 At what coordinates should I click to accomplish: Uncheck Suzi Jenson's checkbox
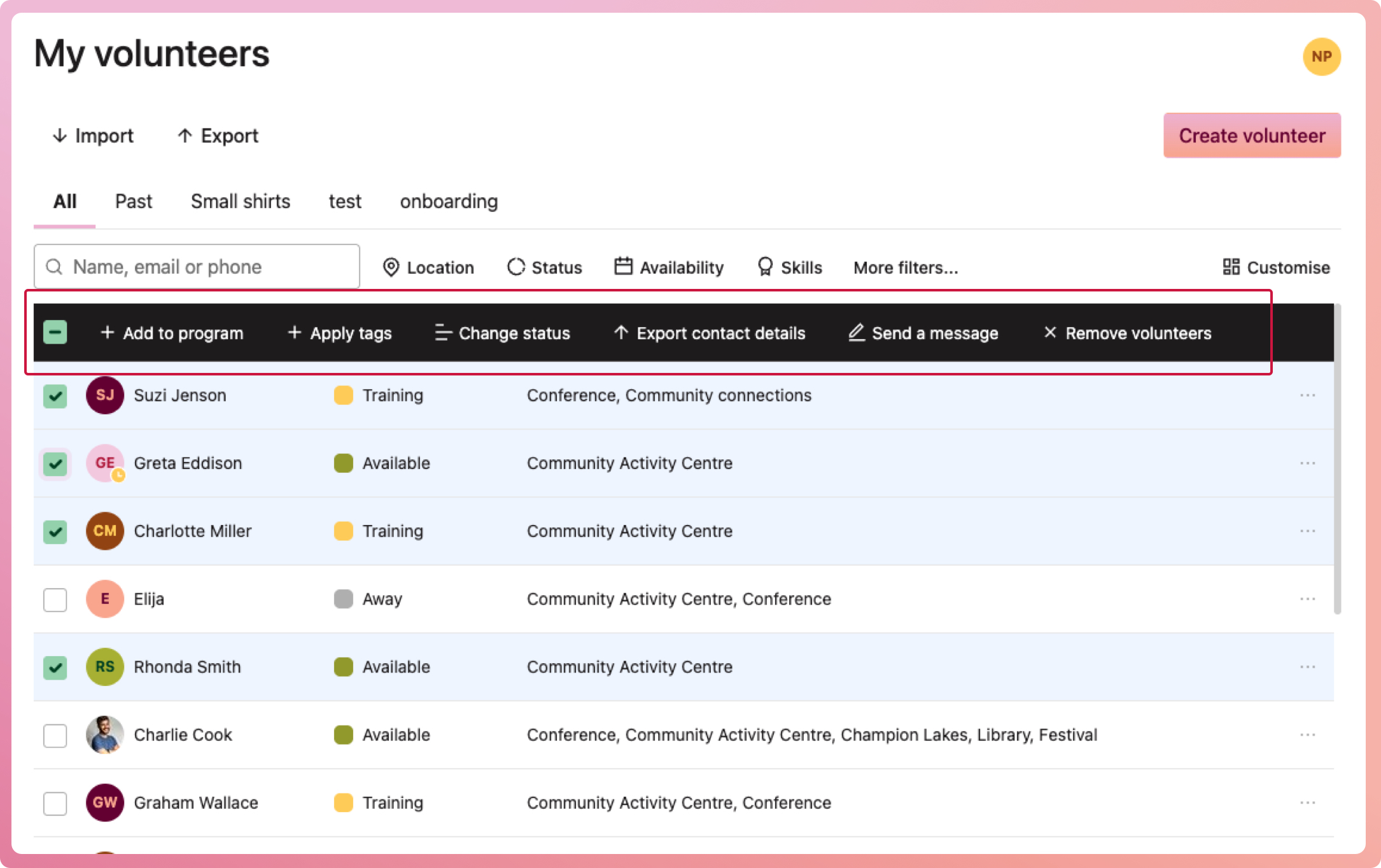(x=55, y=396)
